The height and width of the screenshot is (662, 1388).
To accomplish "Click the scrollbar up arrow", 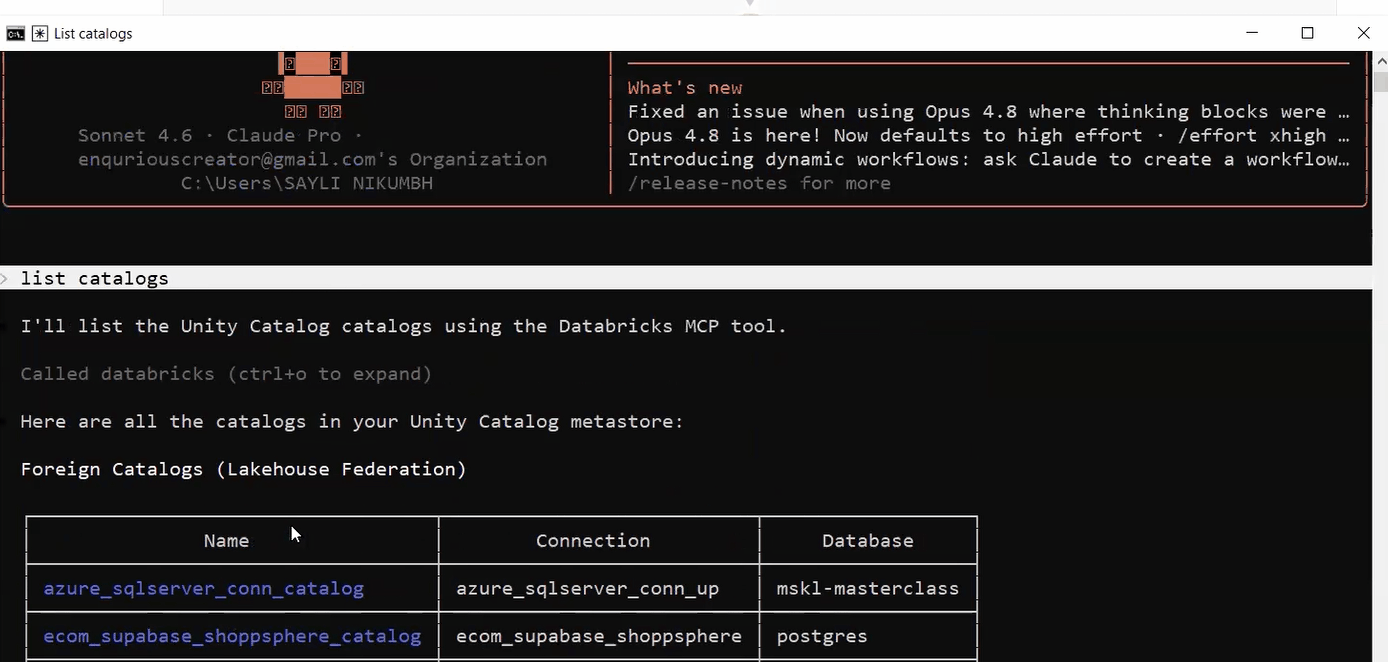I will coord(1380,60).
